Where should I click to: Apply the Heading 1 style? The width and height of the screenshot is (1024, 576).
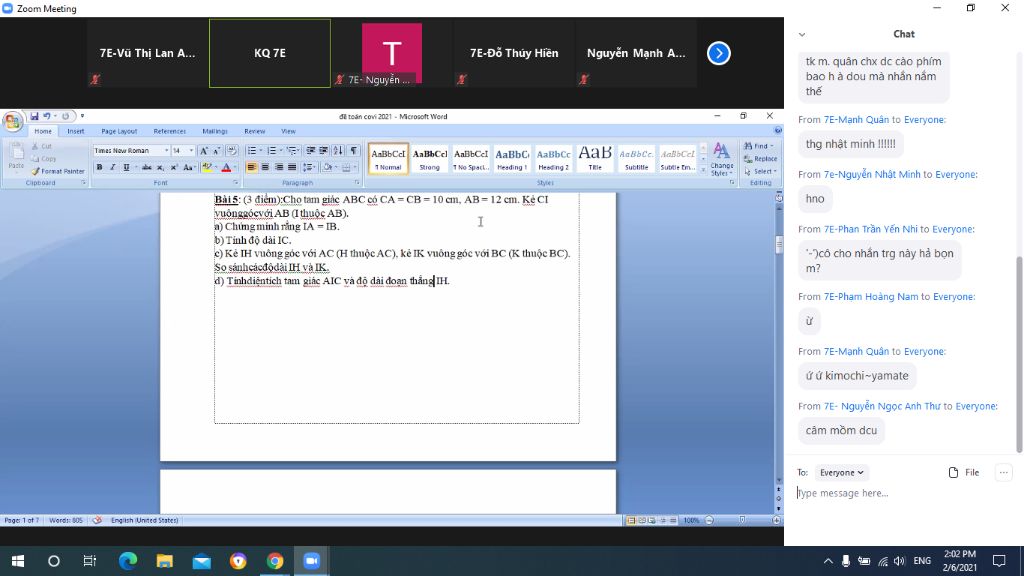pos(512,159)
